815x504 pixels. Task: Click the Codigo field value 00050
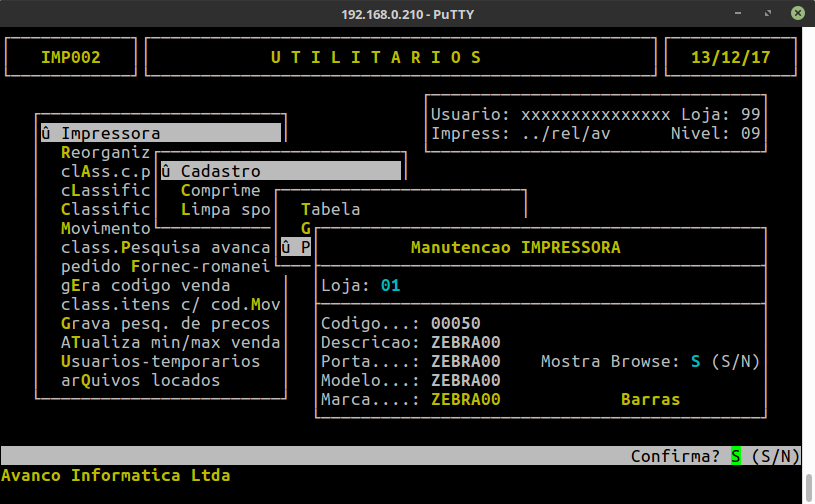pyautogui.click(x=455, y=323)
